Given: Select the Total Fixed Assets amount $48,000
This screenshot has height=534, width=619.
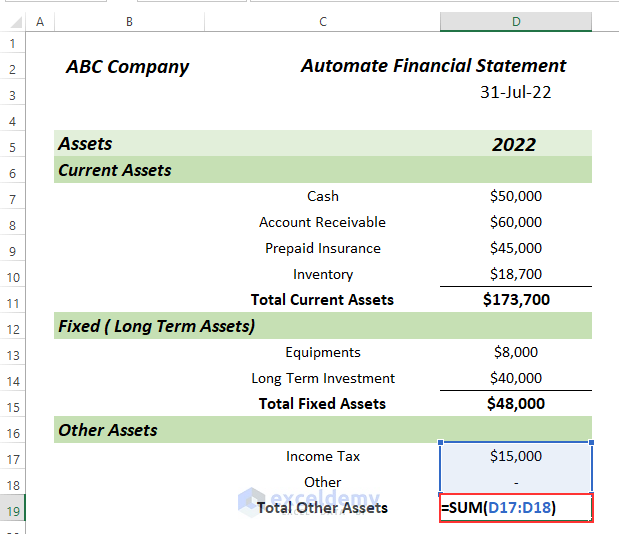Looking at the screenshot, I should 515,404.
